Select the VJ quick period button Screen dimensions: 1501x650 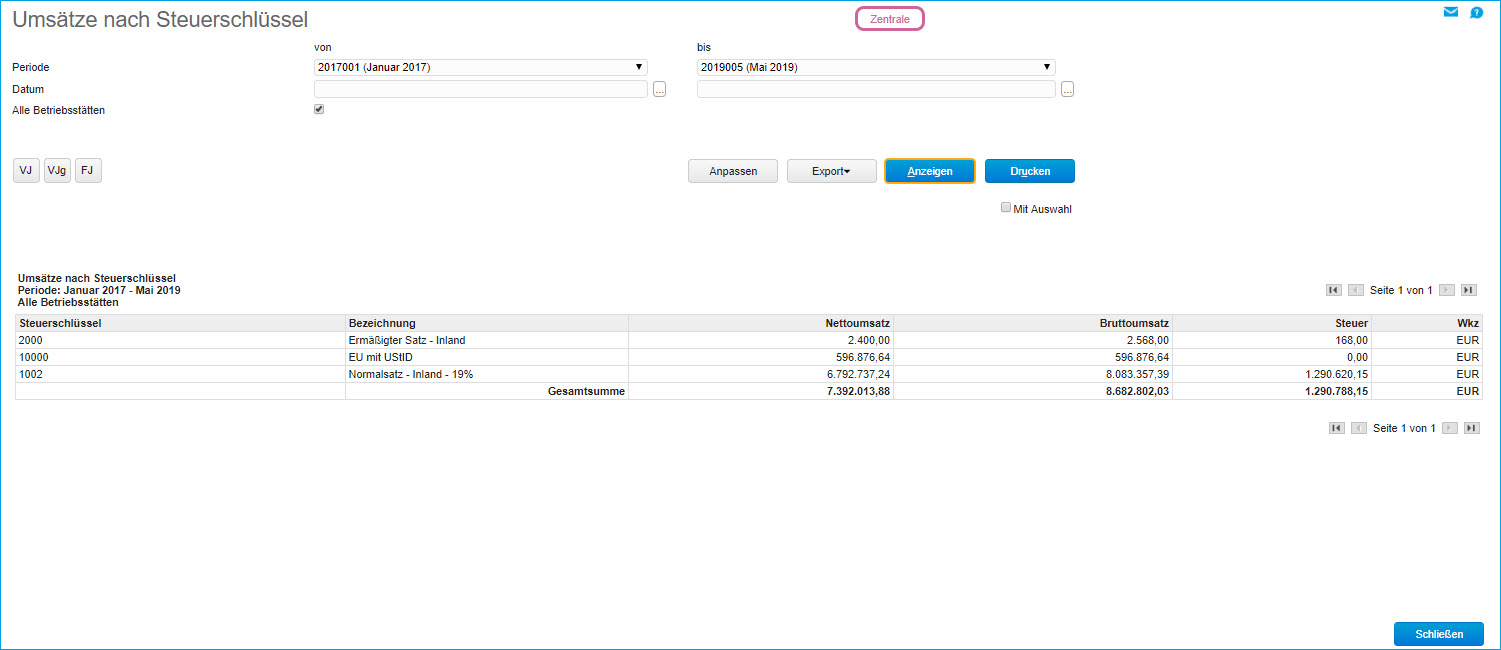[x=26, y=171]
